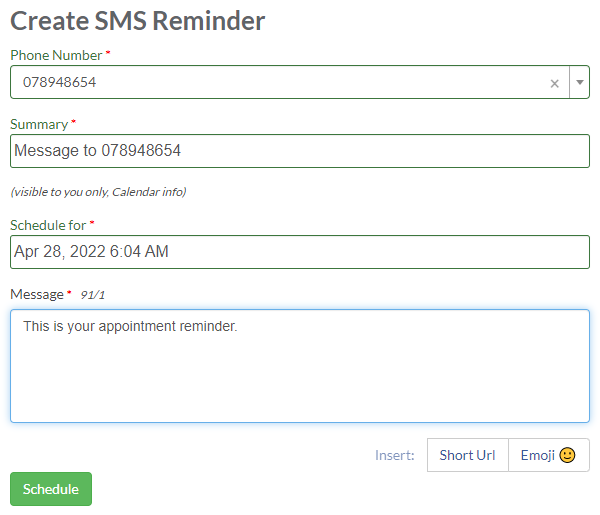The image size is (600, 515).
Task: Click the smiley face icon on Emoji
Action: [567, 455]
